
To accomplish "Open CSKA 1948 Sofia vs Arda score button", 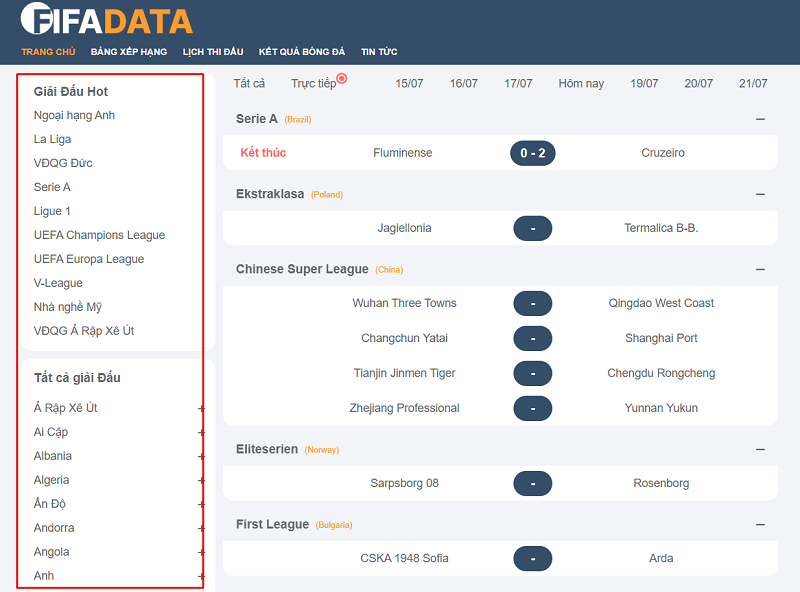I will tap(533, 558).
